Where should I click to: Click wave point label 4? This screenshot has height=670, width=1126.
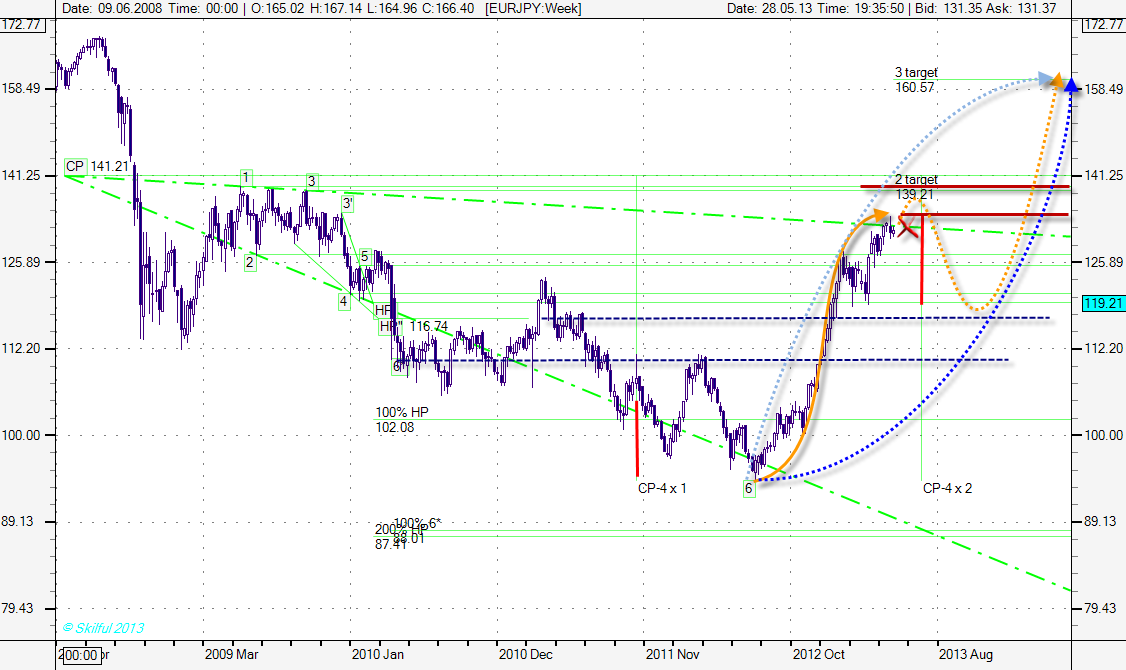pos(343,300)
